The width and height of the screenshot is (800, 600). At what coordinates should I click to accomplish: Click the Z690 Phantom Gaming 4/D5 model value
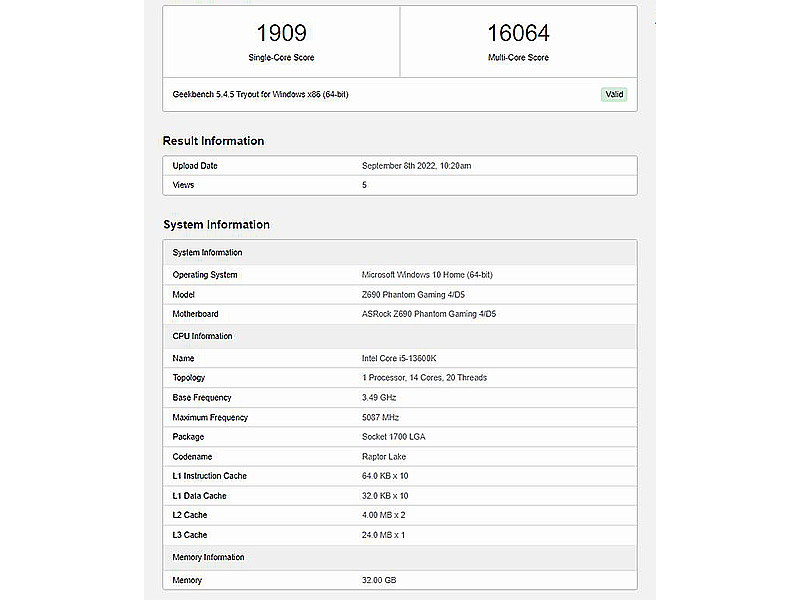[413, 294]
